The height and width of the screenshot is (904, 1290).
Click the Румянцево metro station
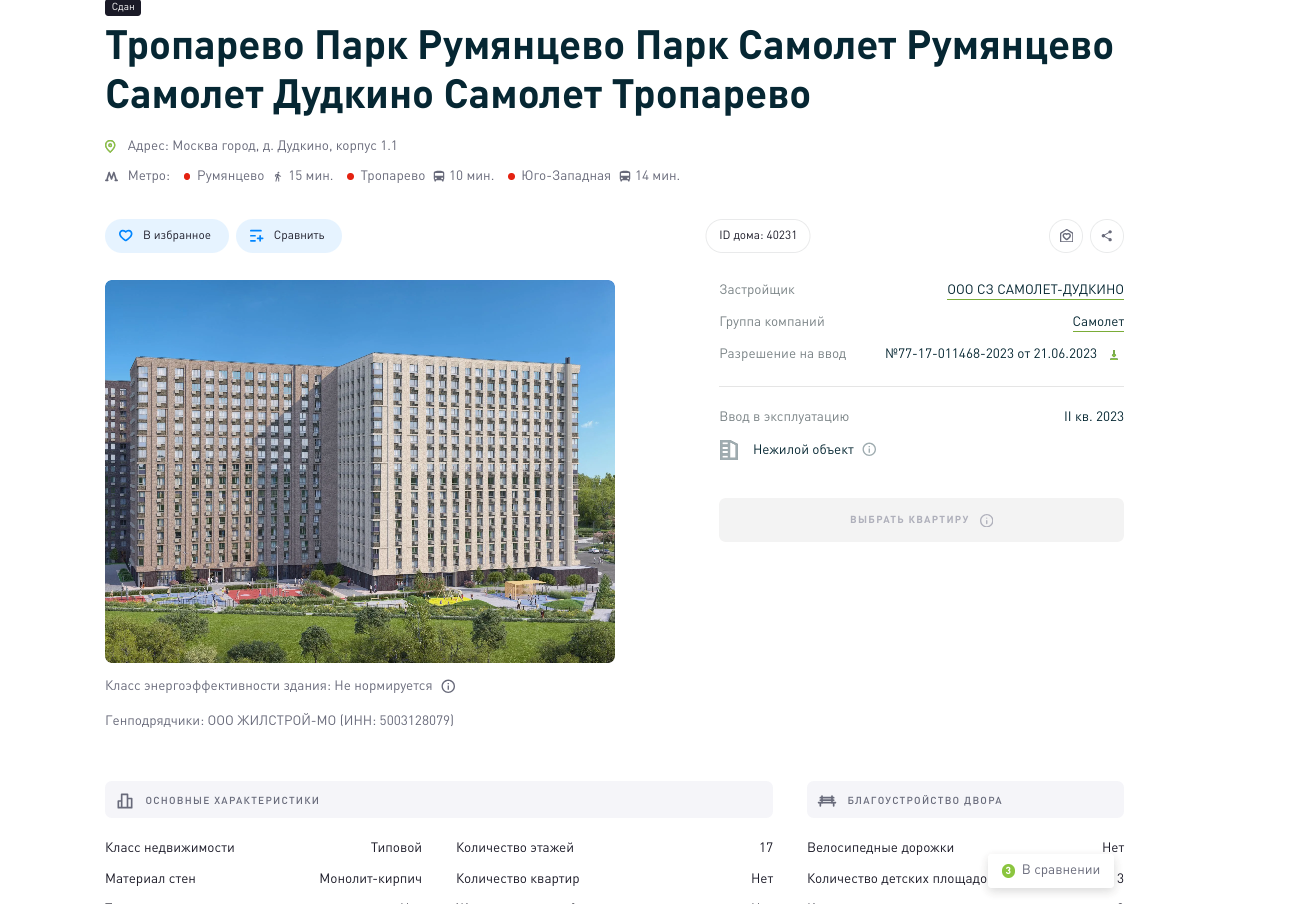point(231,176)
